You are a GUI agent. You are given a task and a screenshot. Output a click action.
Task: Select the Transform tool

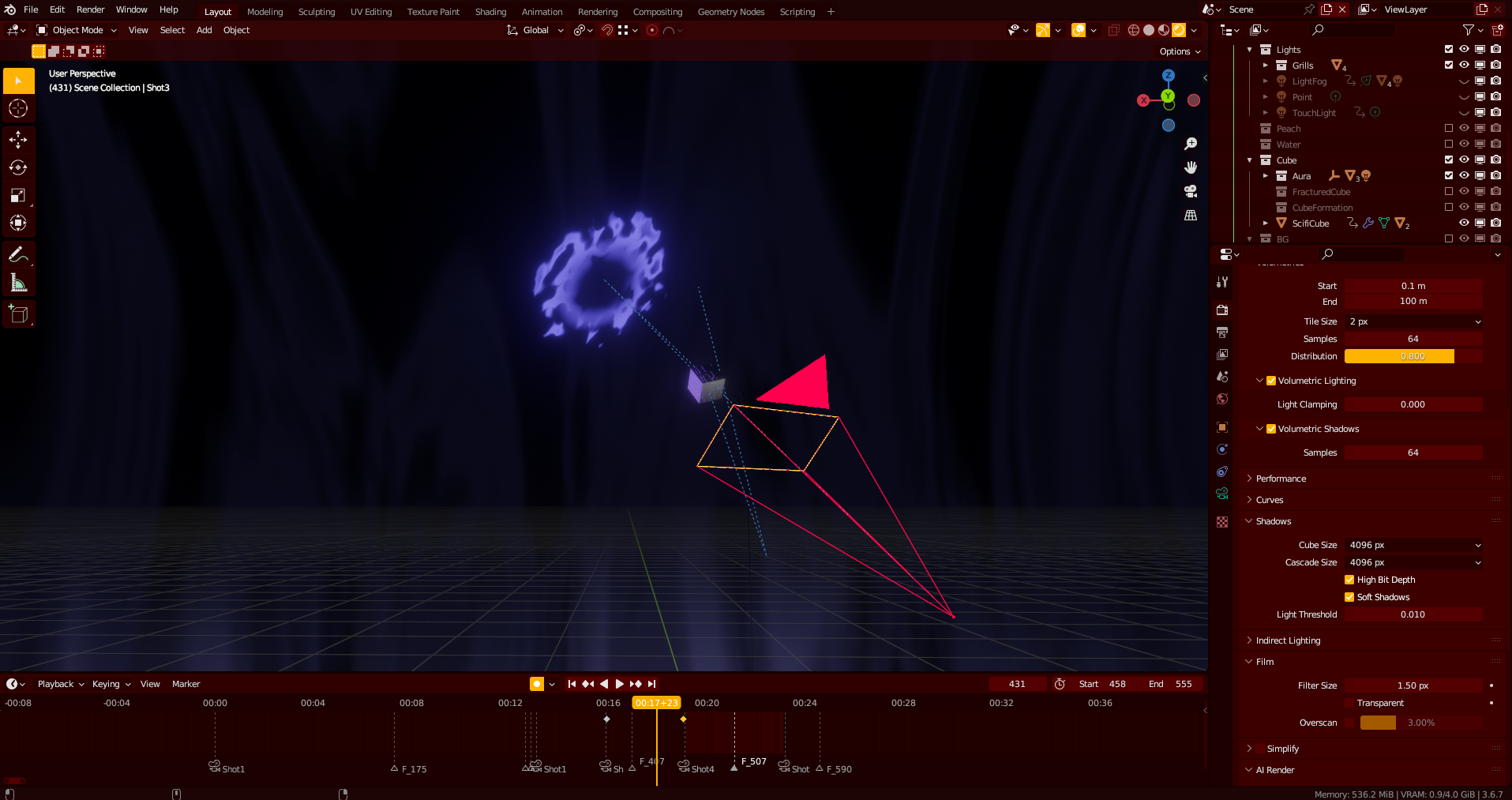pos(18,223)
